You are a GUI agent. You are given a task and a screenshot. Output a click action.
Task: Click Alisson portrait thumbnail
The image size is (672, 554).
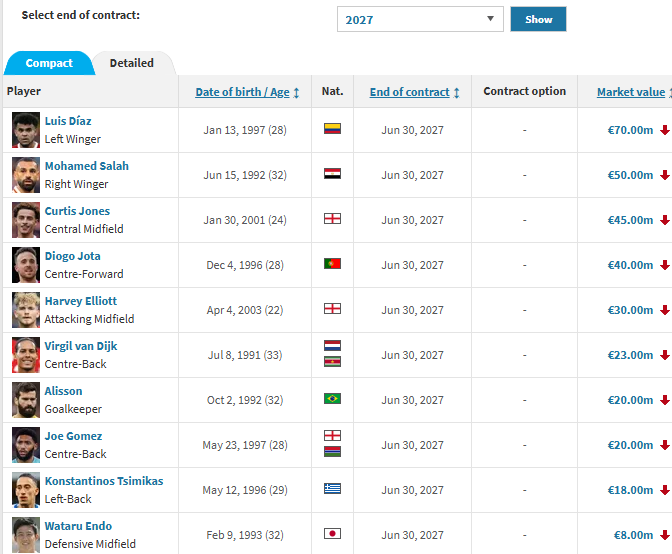(26, 400)
